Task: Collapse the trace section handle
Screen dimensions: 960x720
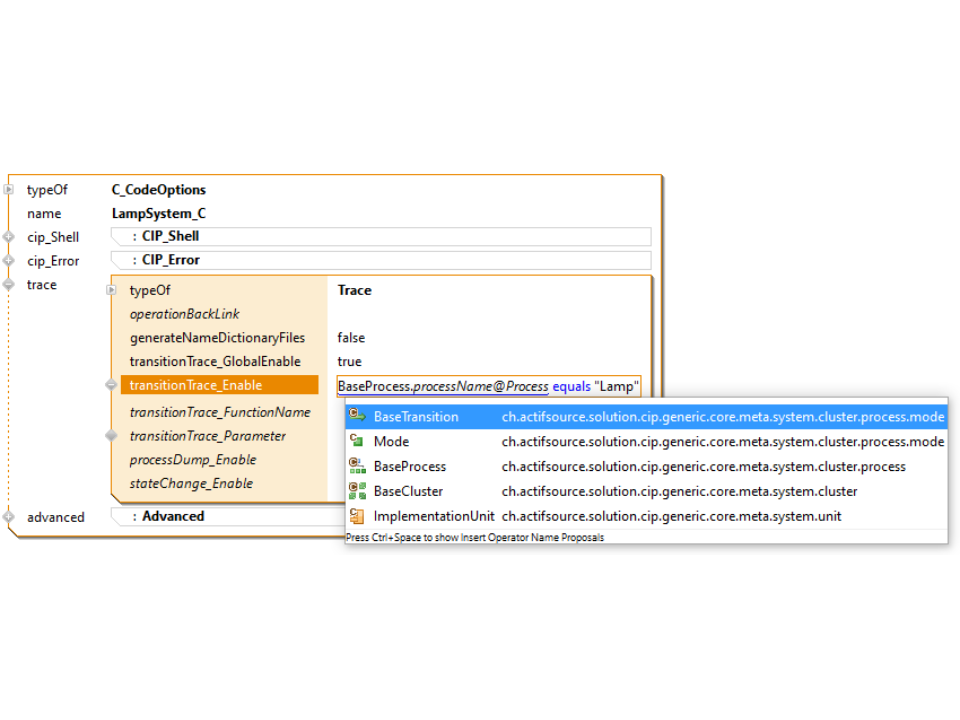Action: 9,285
